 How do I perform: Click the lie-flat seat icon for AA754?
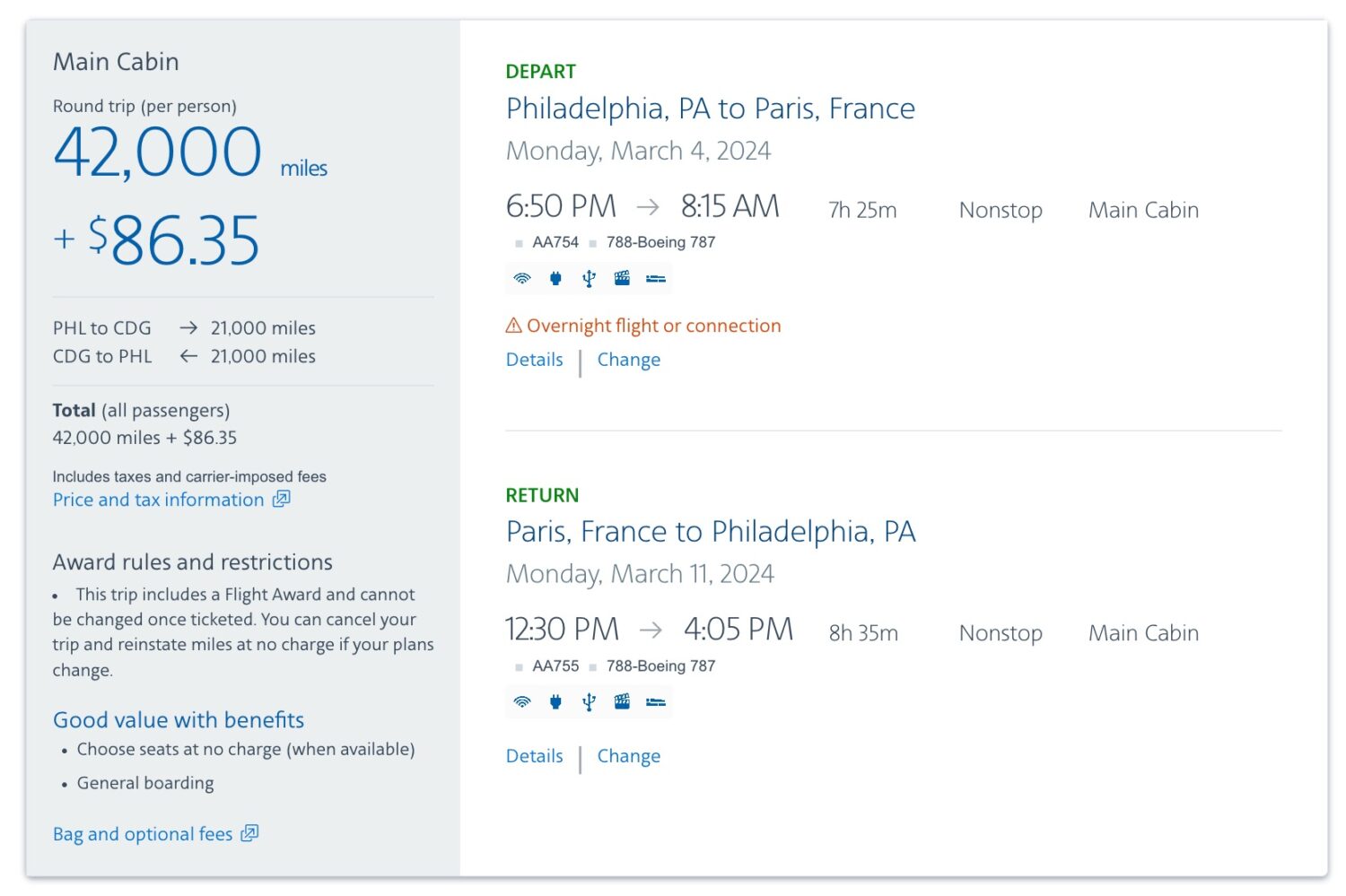pos(654,278)
